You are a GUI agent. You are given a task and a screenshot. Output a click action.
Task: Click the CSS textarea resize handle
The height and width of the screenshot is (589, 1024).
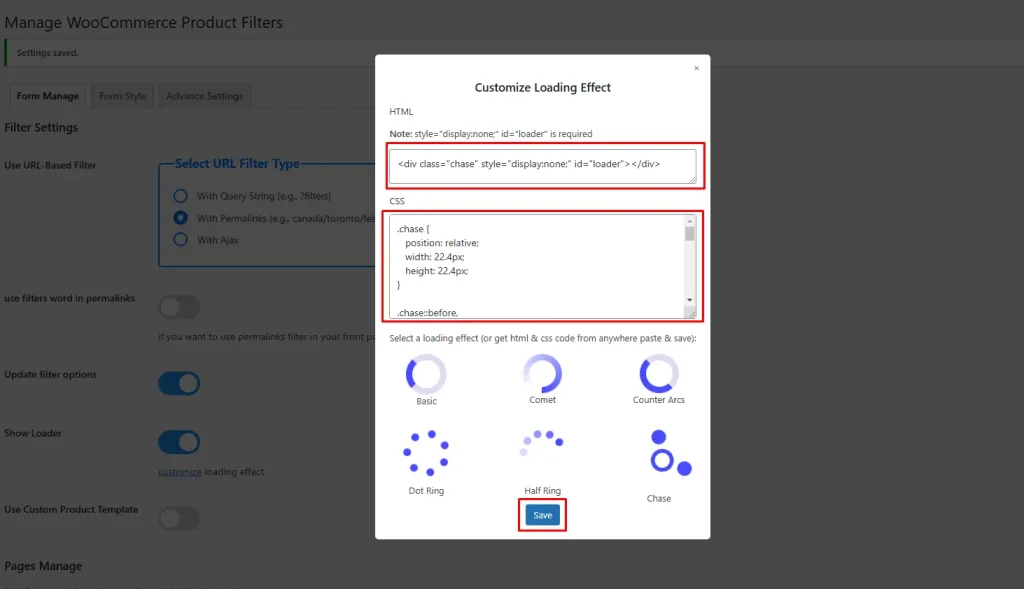point(690,313)
